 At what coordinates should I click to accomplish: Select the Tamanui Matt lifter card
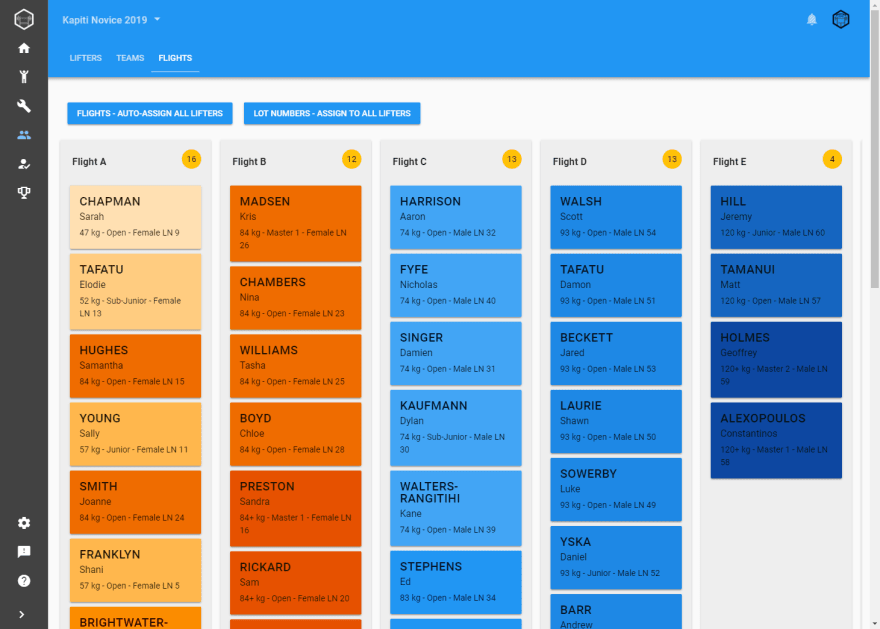pos(776,285)
